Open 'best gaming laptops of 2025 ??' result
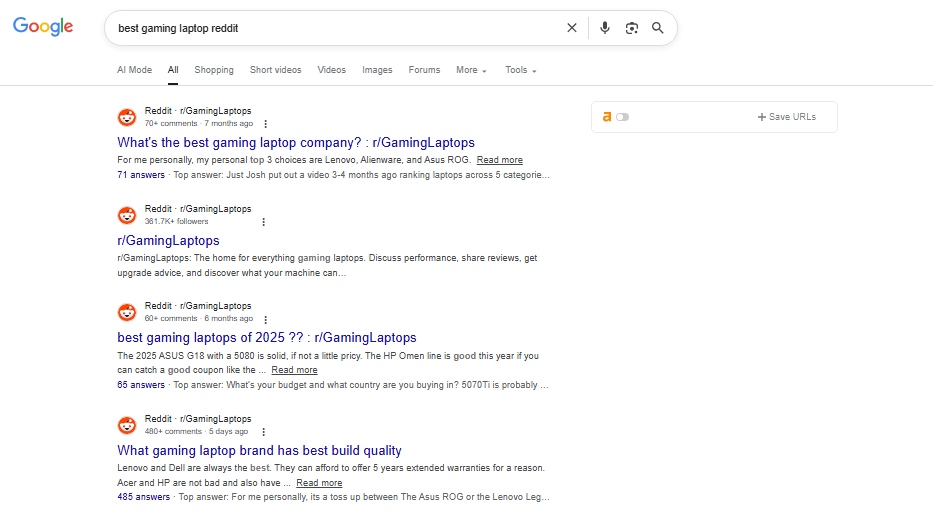The height and width of the screenshot is (518, 933). click(x=266, y=337)
